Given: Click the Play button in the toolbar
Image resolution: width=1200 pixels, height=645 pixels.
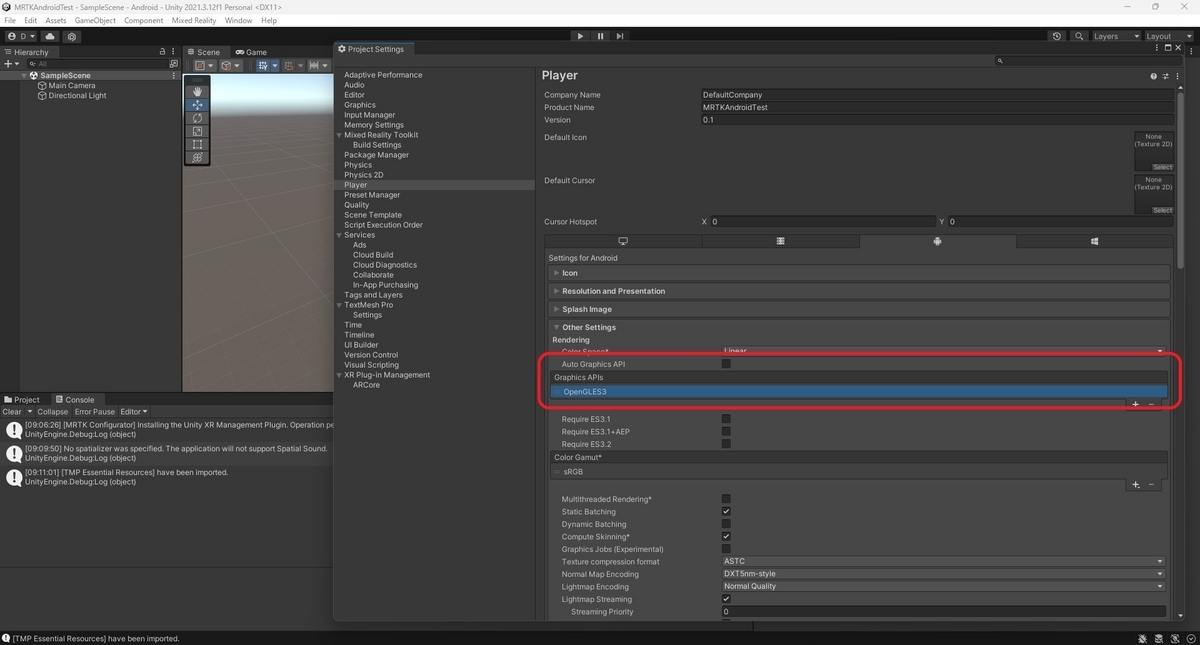Looking at the screenshot, I should [580, 36].
